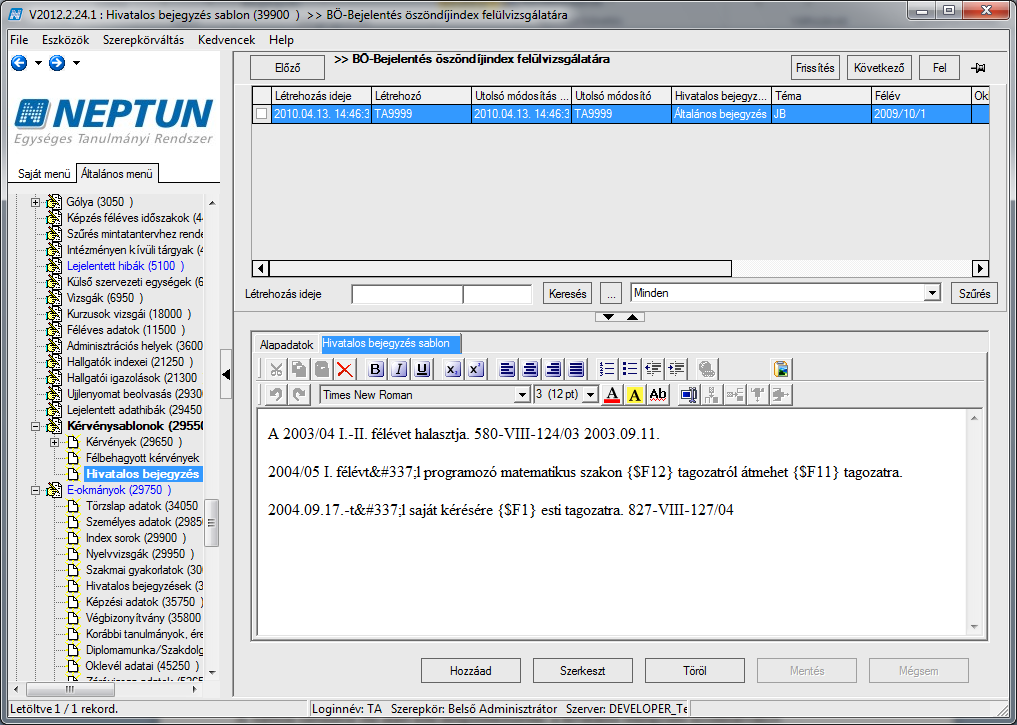Insert a bulleted list
The width and height of the screenshot is (1017, 725).
tap(630, 370)
